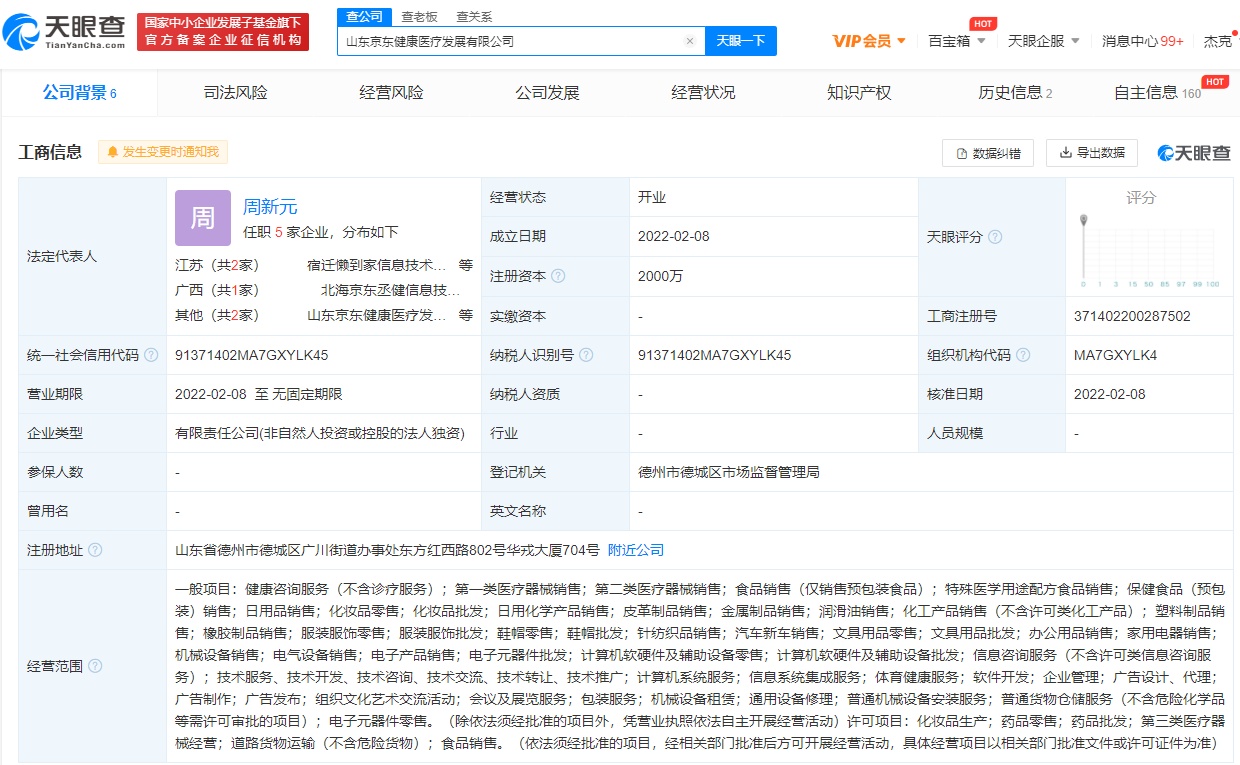Open legal representative 周新元 profile link
Image resolution: width=1240 pixels, height=765 pixels.
pos(270,207)
